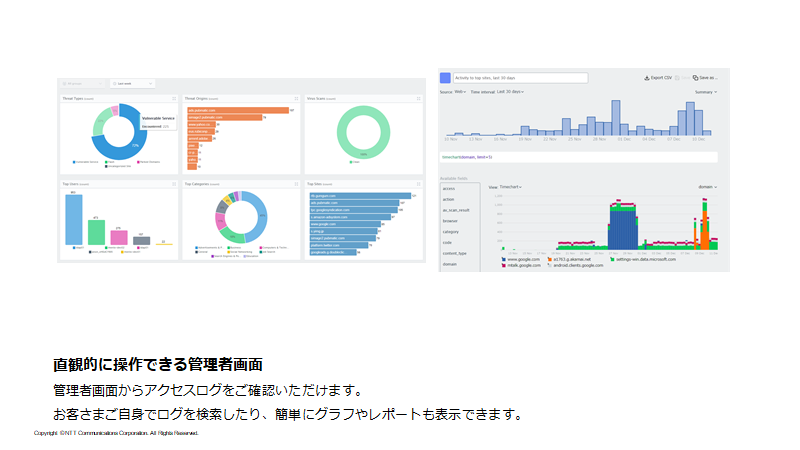The width and height of the screenshot is (800, 450).
Task: Toggle a1763.g.akamai.net legend series
Action: [573, 259]
